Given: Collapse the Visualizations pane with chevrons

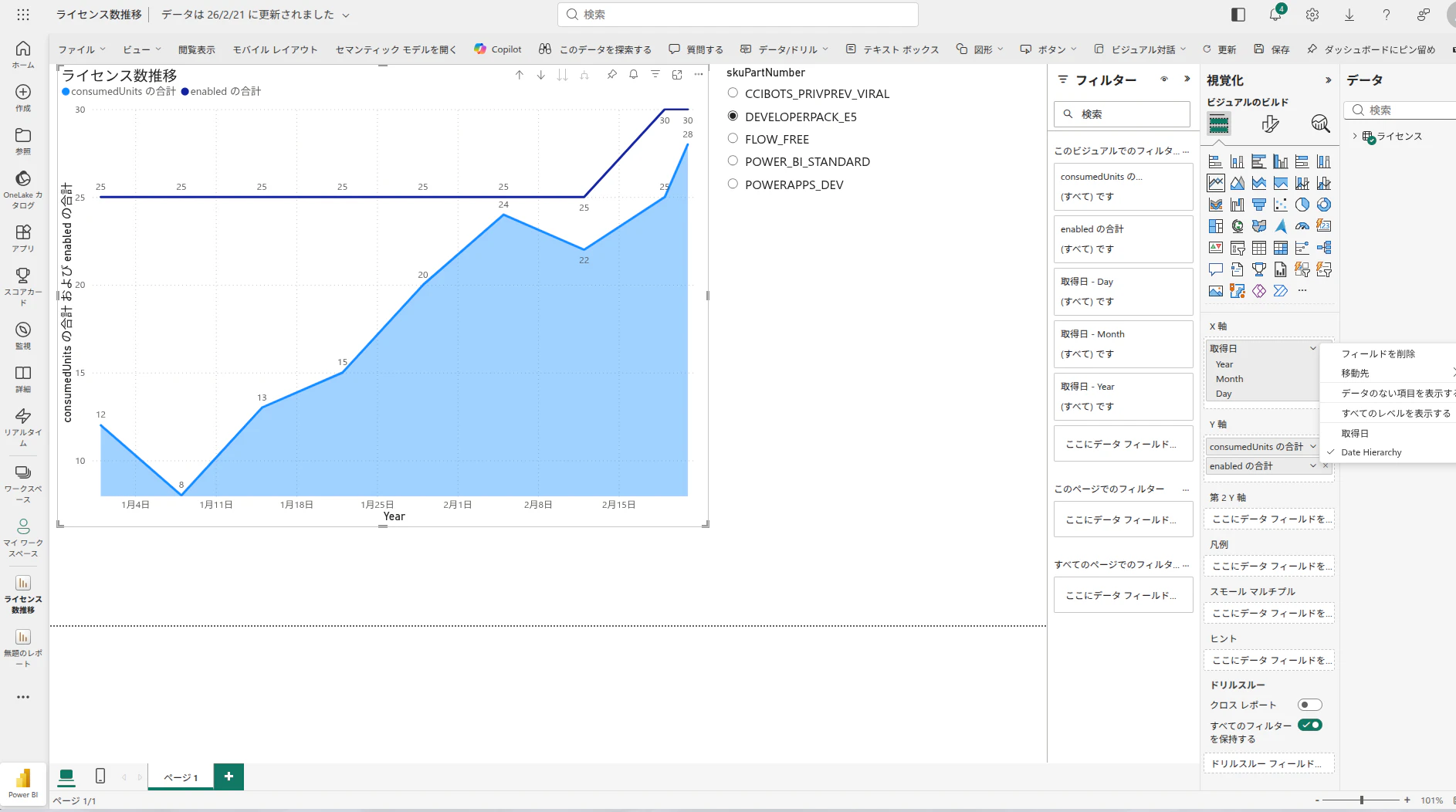Looking at the screenshot, I should [x=1328, y=80].
